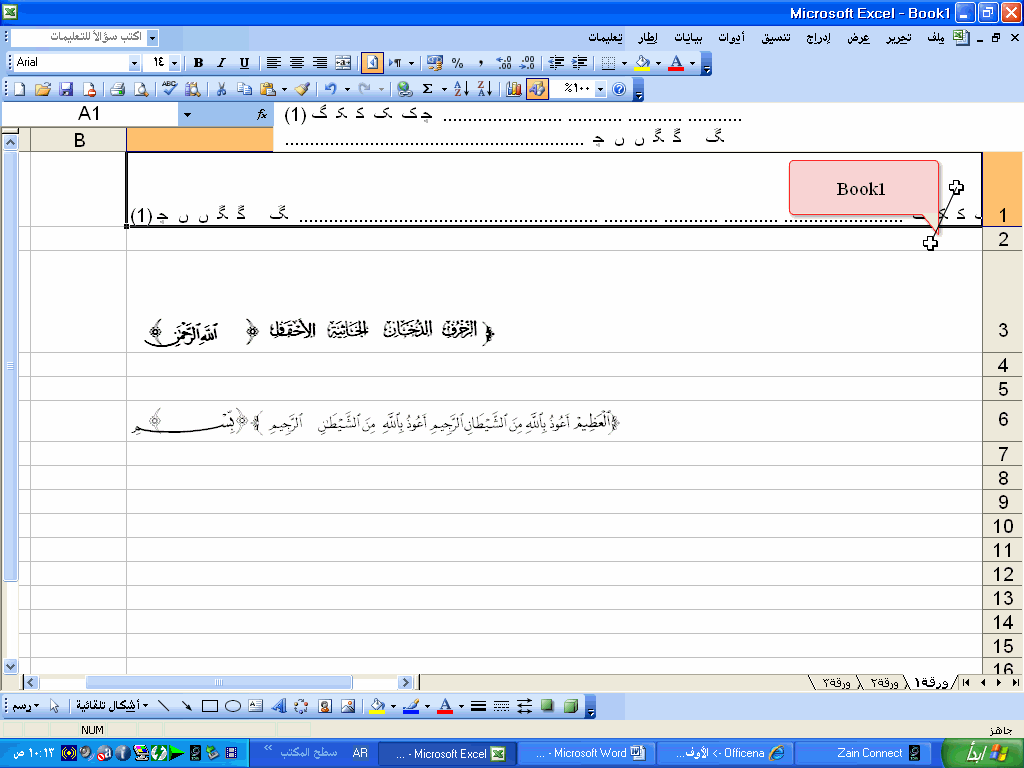The width and height of the screenshot is (1024, 768).
Task: Align text left
Action: point(274,63)
